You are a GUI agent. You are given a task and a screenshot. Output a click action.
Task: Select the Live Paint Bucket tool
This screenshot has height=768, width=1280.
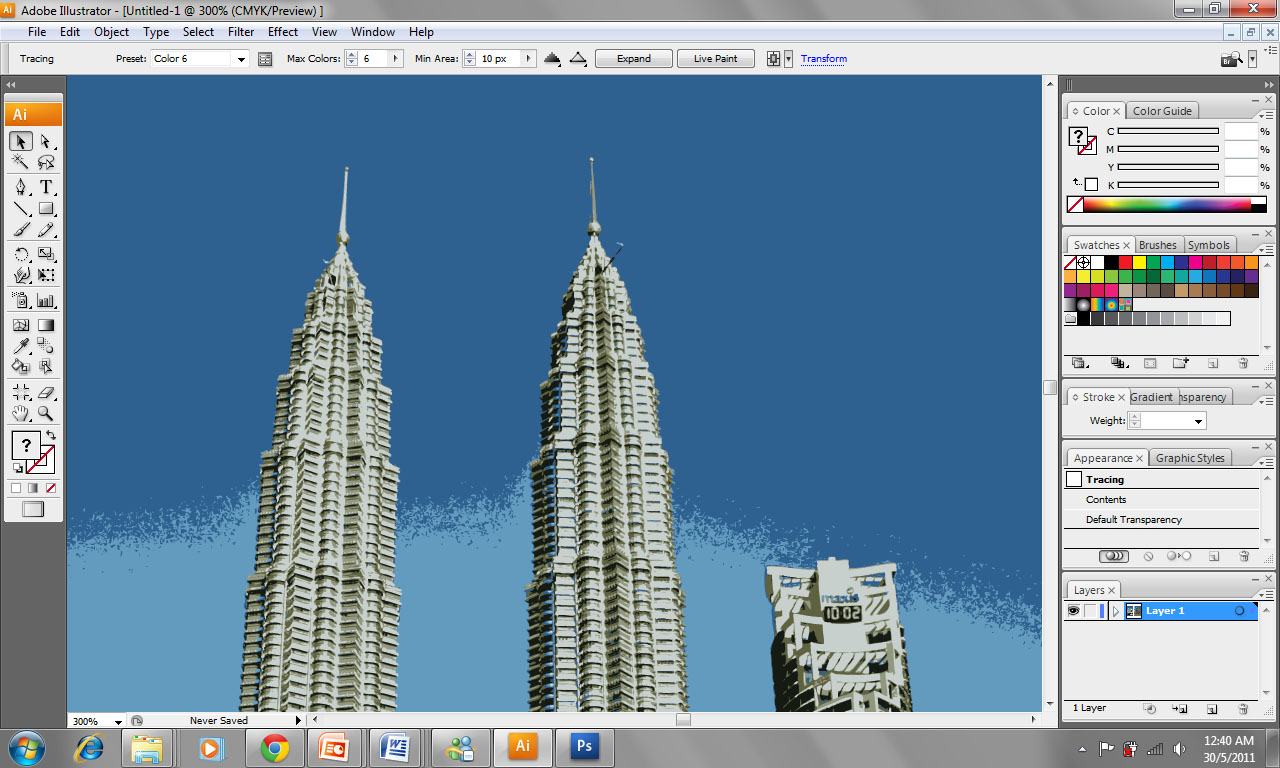pyautogui.click(x=20, y=366)
